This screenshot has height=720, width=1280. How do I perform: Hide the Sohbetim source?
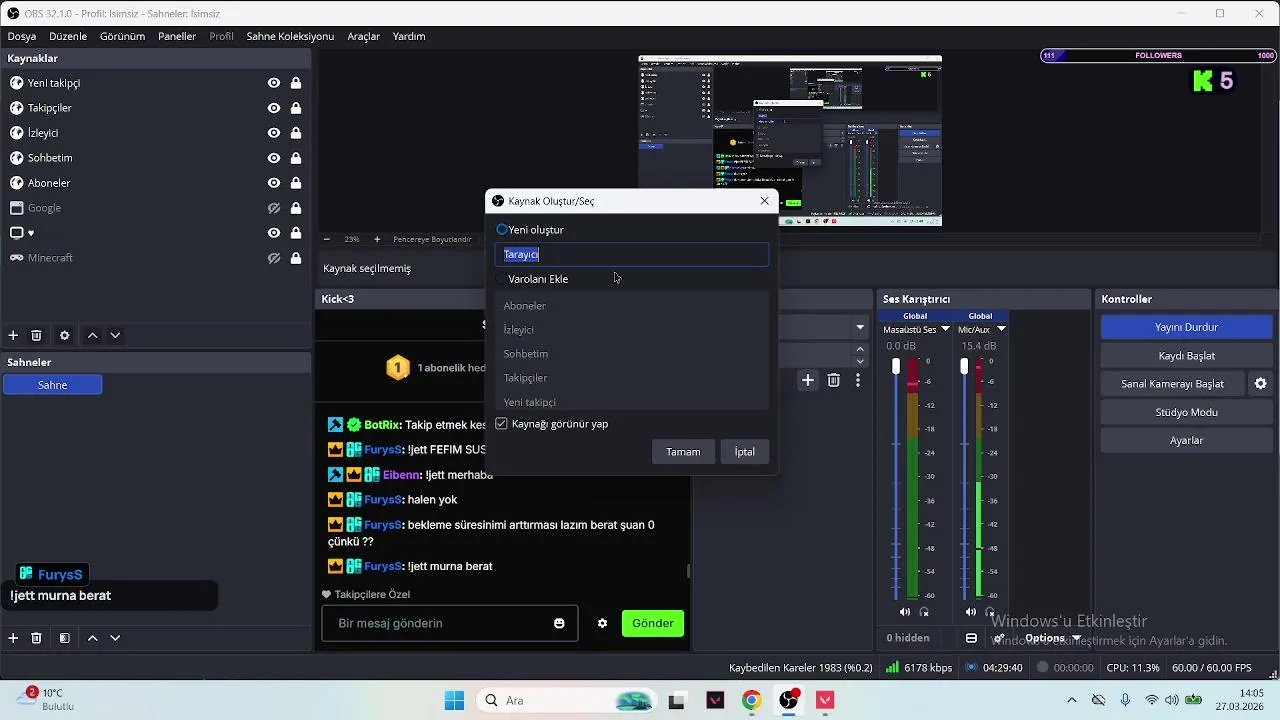coord(273,158)
